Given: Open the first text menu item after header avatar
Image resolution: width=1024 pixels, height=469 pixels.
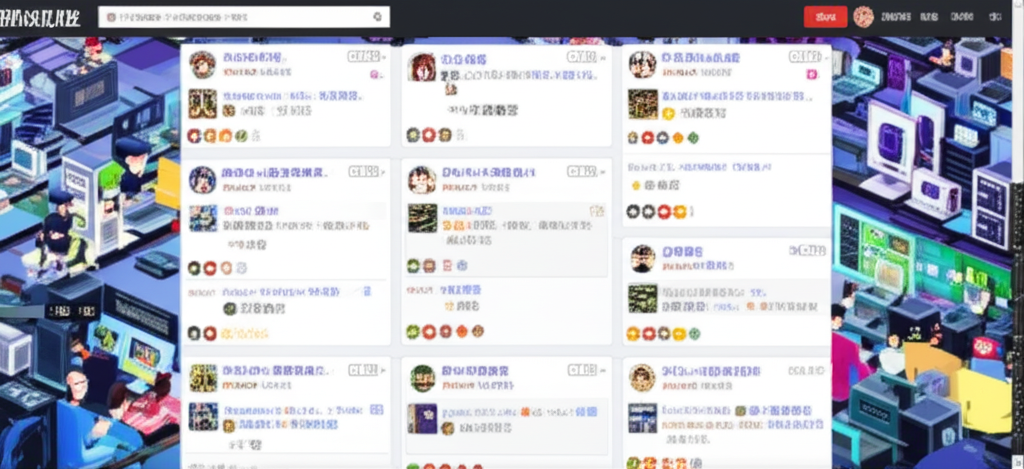Looking at the screenshot, I should [x=897, y=17].
